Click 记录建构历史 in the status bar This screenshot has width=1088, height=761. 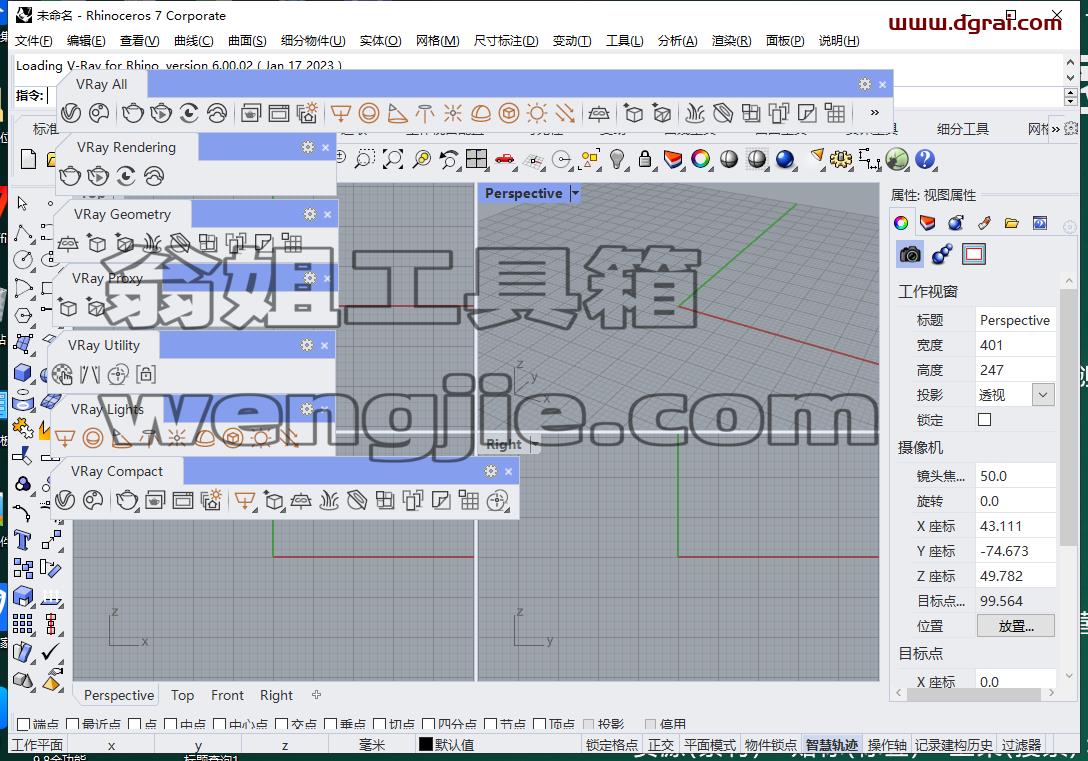tap(953, 745)
